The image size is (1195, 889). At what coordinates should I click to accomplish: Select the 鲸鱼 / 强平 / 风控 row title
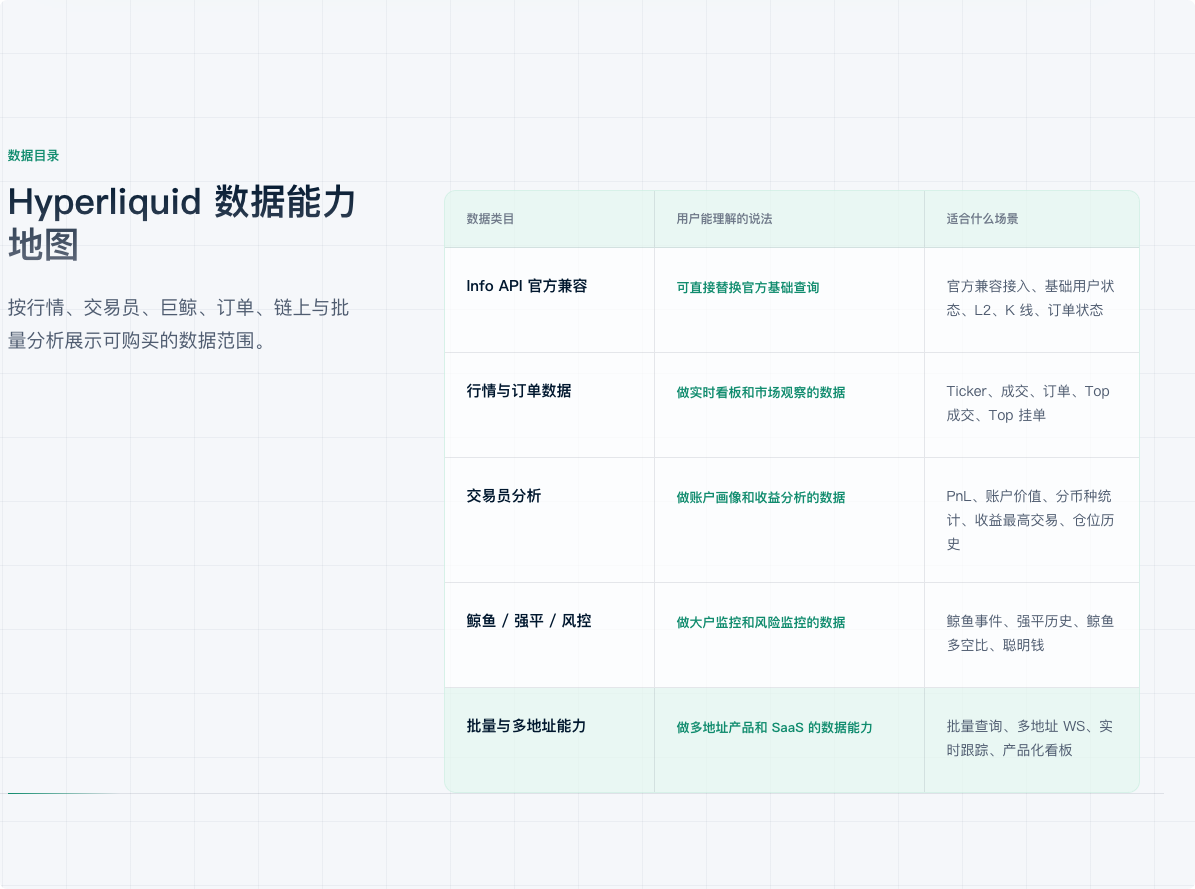(529, 621)
